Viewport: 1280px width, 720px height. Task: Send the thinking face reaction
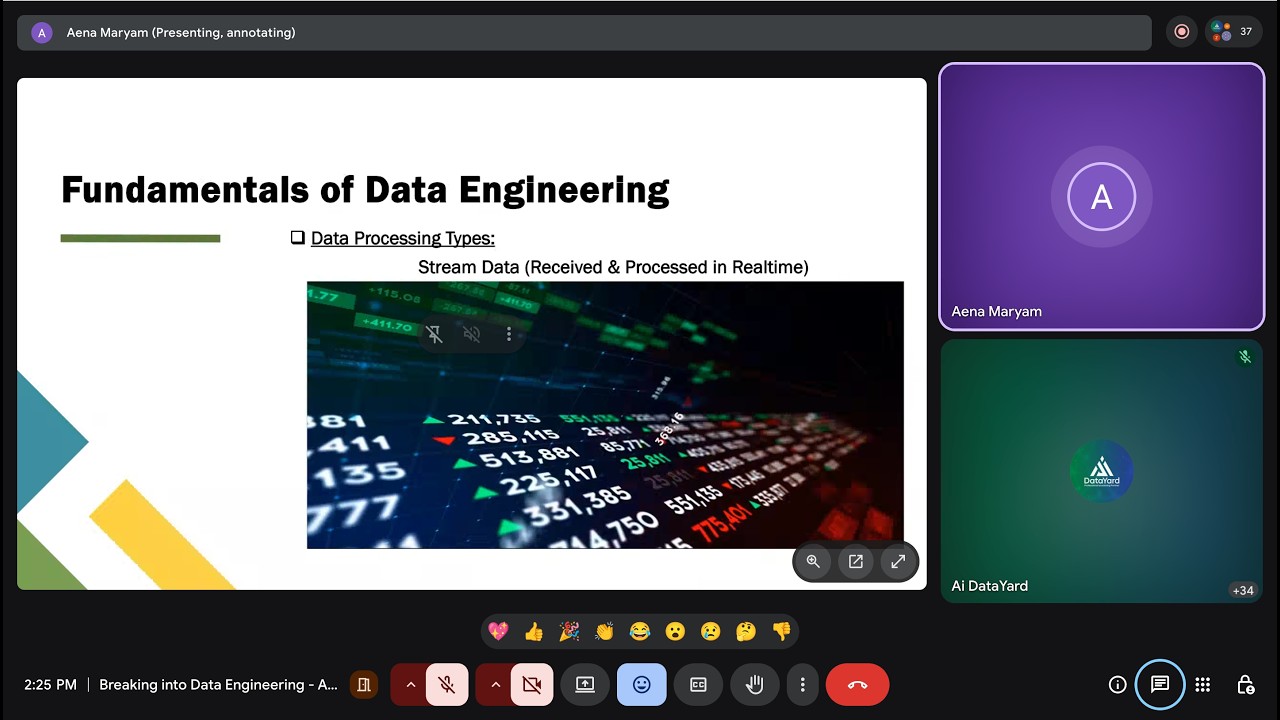tap(746, 631)
